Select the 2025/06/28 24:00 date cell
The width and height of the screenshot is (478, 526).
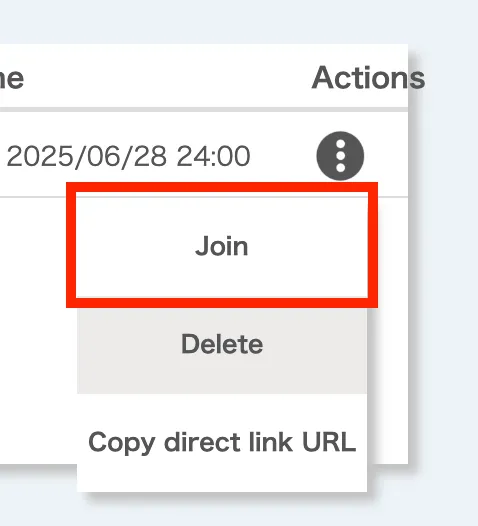coord(128,156)
